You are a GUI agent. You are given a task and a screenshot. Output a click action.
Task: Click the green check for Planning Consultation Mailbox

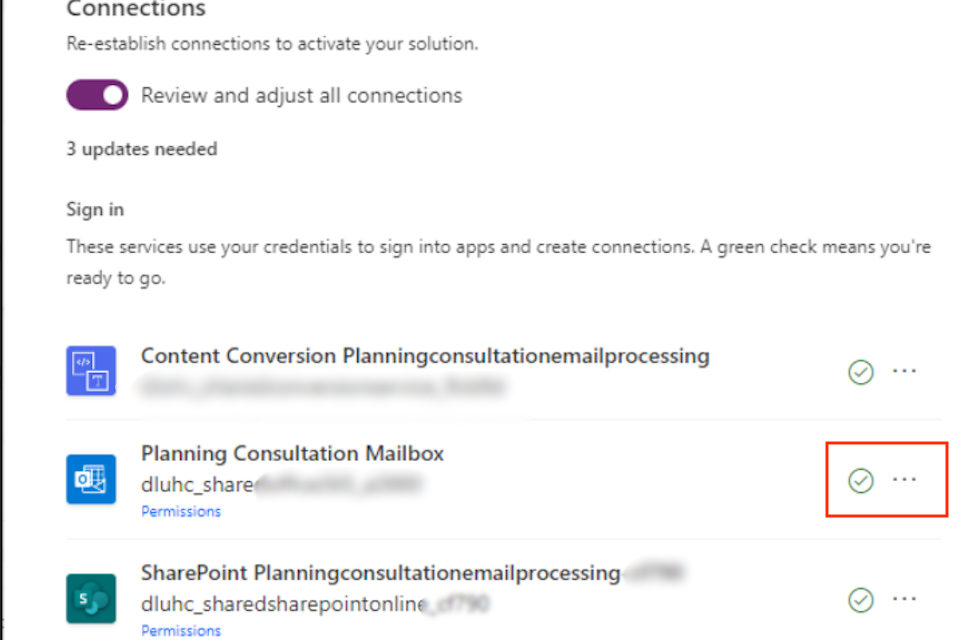(860, 481)
